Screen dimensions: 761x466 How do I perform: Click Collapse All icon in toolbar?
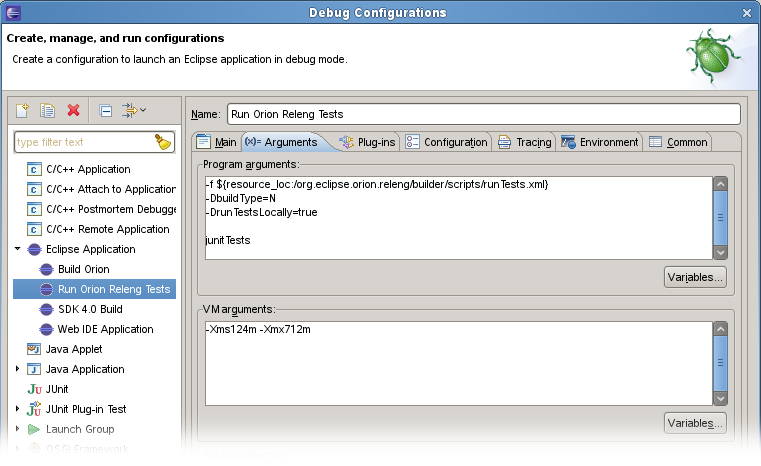(x=105, y=111)
